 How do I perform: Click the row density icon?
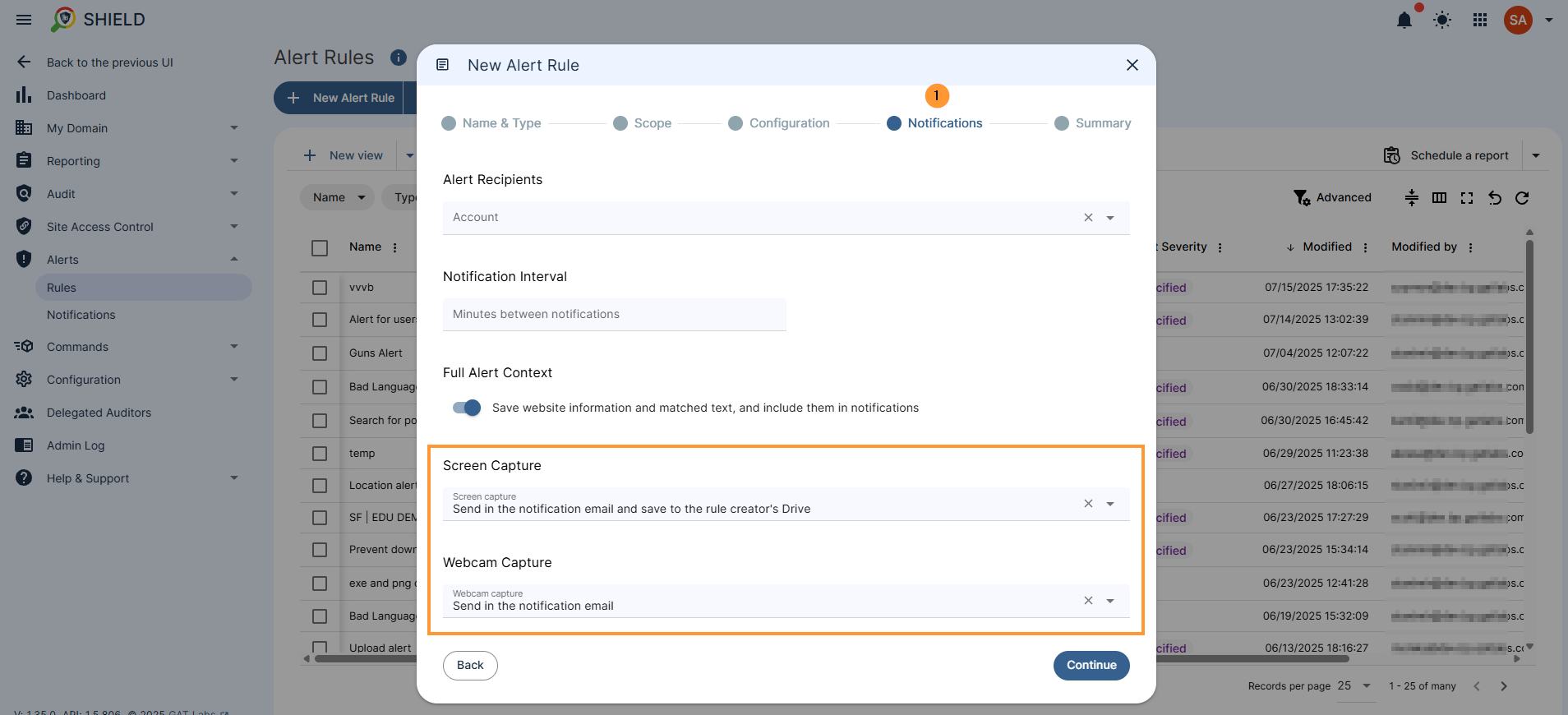pyautogui.click(x=1412, y=197)
